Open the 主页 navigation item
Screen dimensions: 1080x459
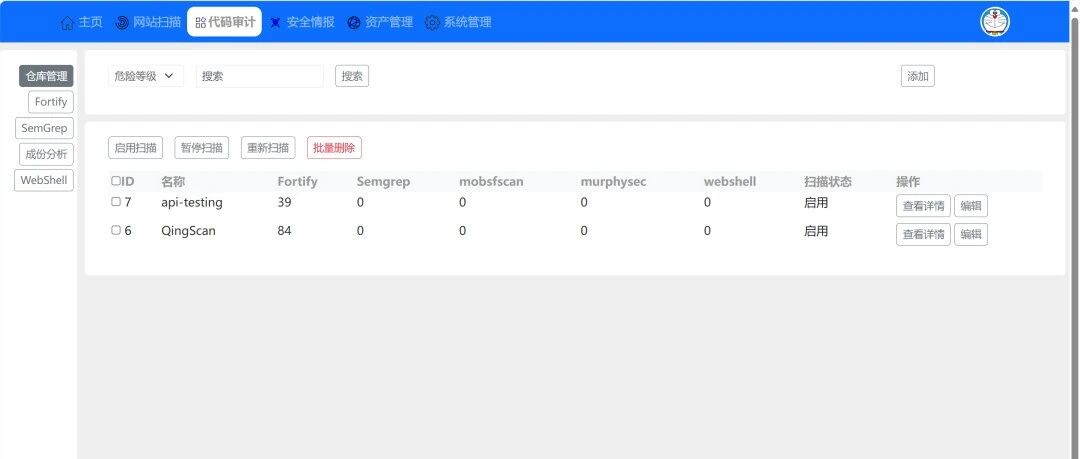point(82,22)
